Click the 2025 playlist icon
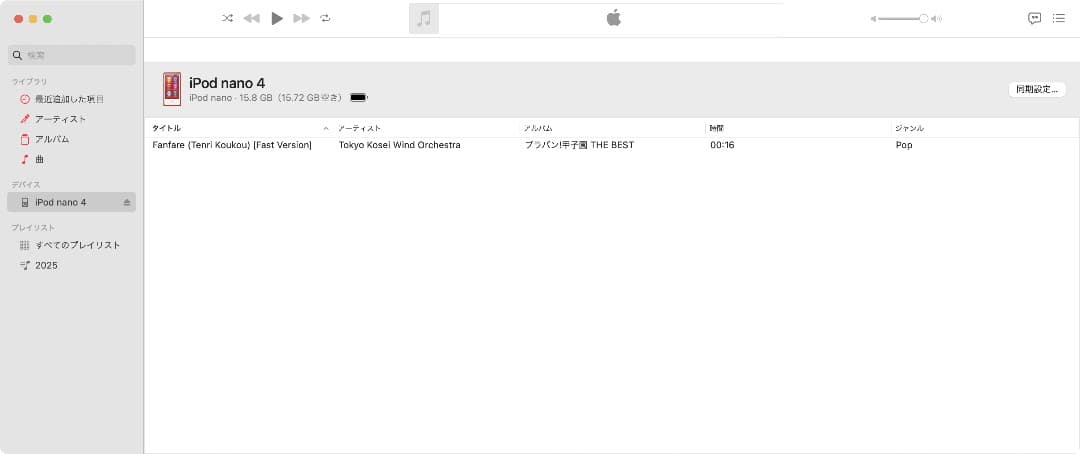This screenshot has height=454, width=1080. click(x=25, y=265)
